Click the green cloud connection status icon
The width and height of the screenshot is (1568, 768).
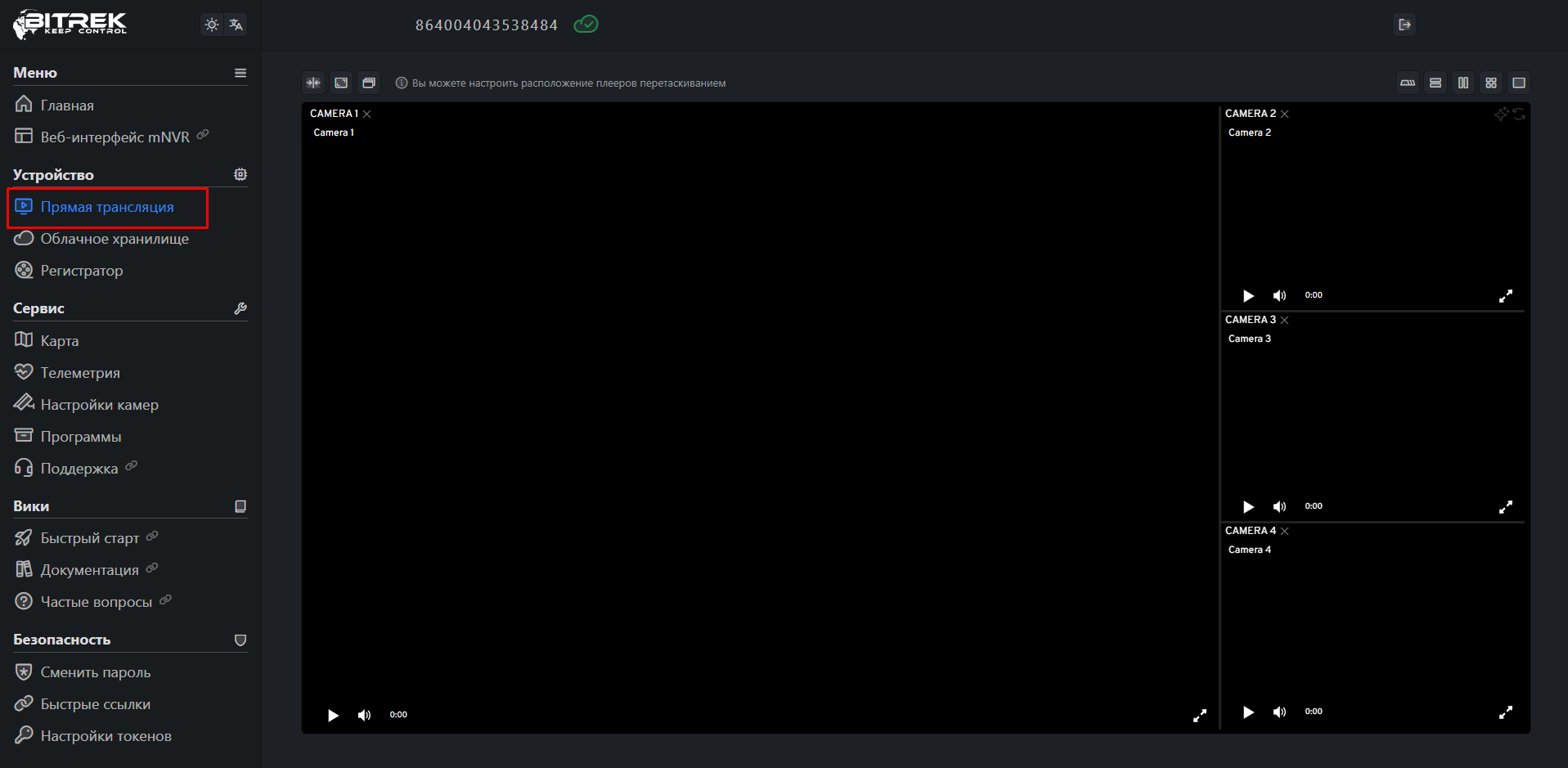click(x=586, y=25)
